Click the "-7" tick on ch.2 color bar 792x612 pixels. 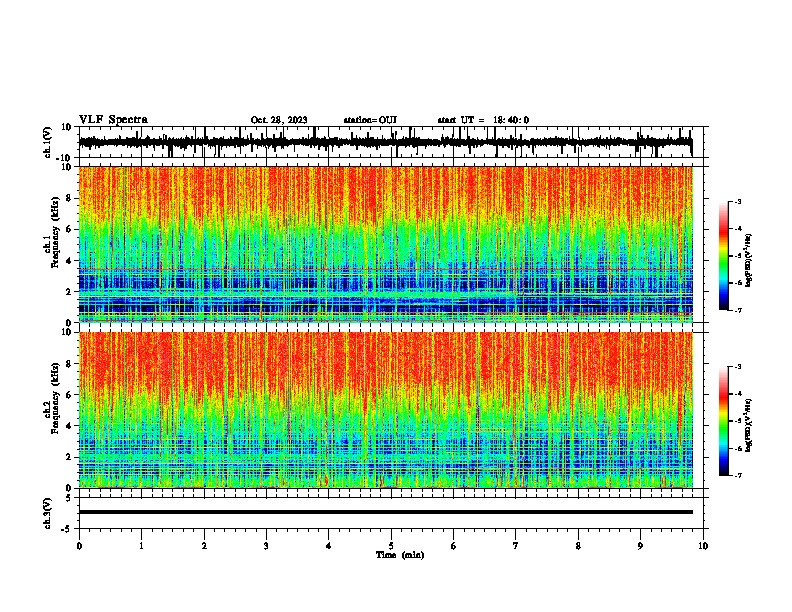[x=738, y=475]
